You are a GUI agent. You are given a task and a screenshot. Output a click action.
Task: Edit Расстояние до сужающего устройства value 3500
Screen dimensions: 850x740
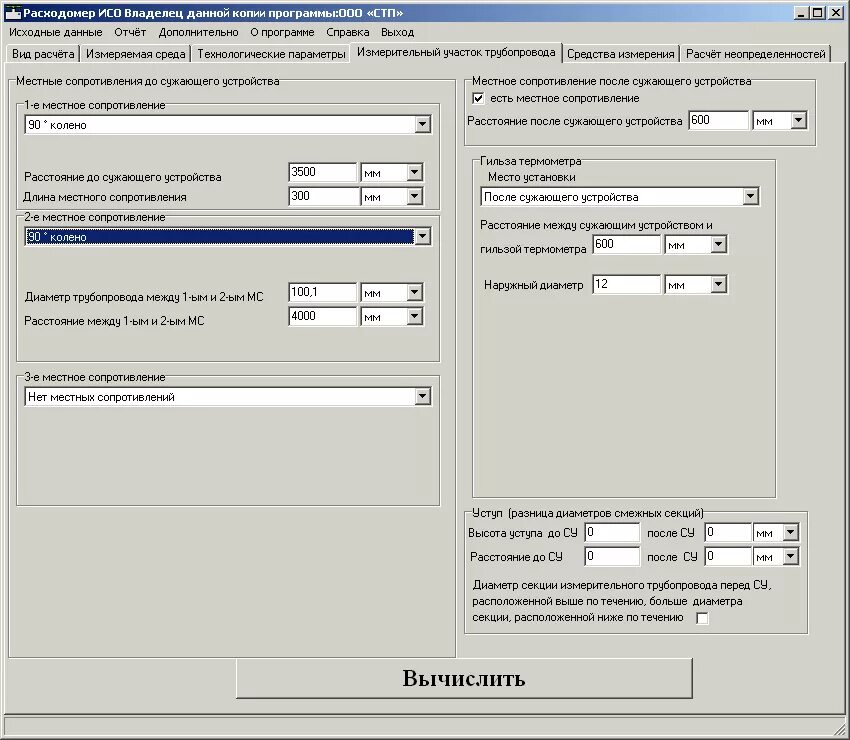tap(323, 172)
